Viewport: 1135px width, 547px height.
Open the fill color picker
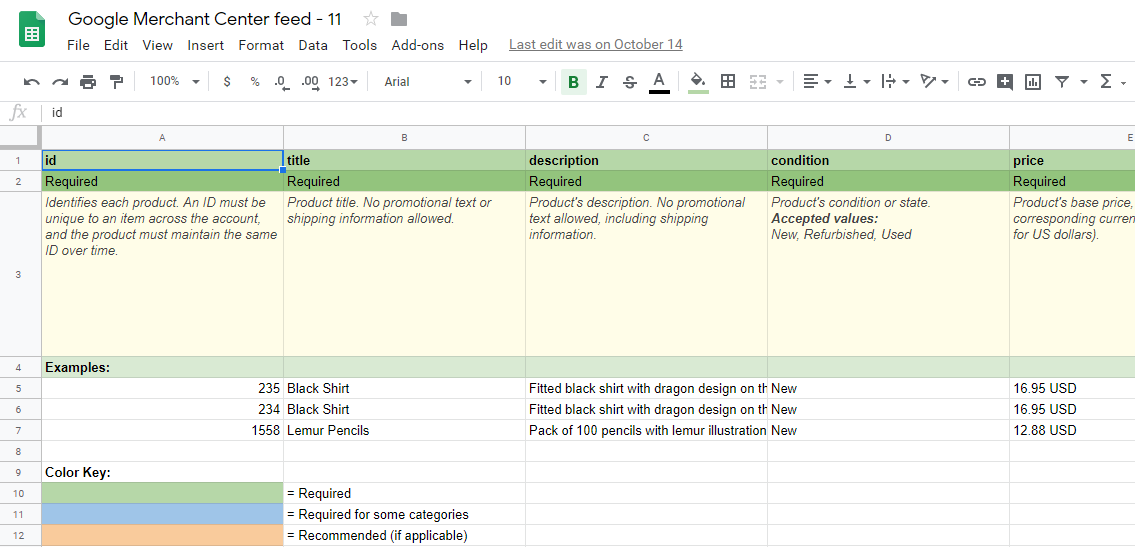point(698,82)
